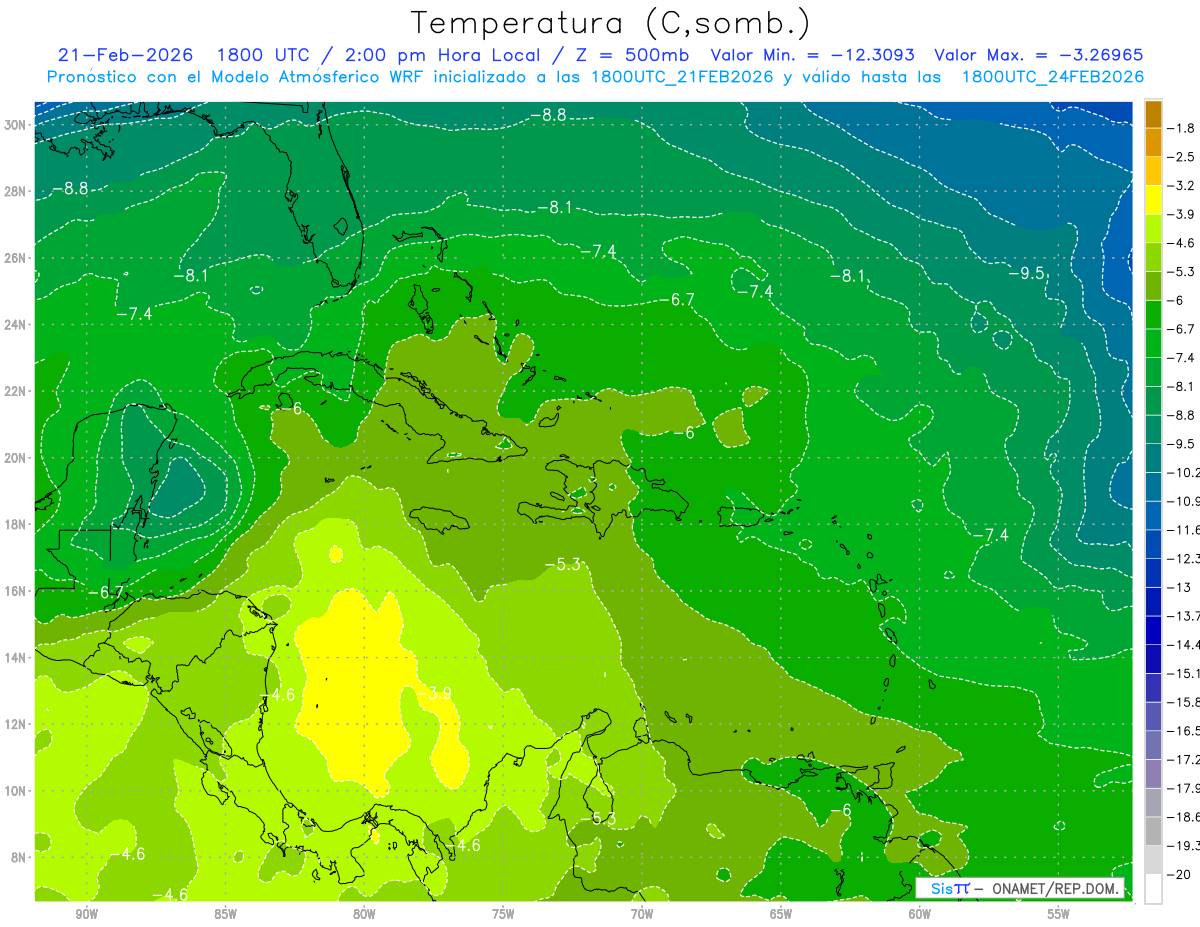Image resolution: width=1200 pixels, height=927 pixels.
Task: Click the "70W" longitude axis label
Action: click(x=642, y=914)
